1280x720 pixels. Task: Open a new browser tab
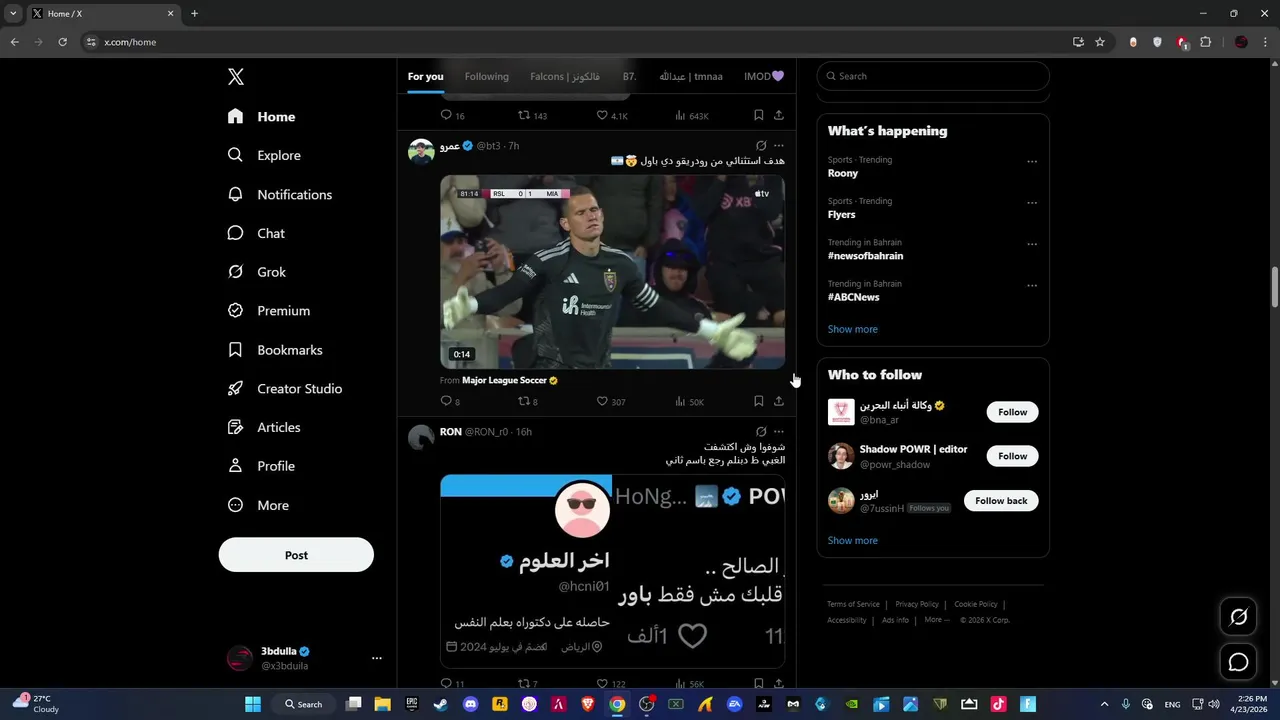tap(194, 14)
